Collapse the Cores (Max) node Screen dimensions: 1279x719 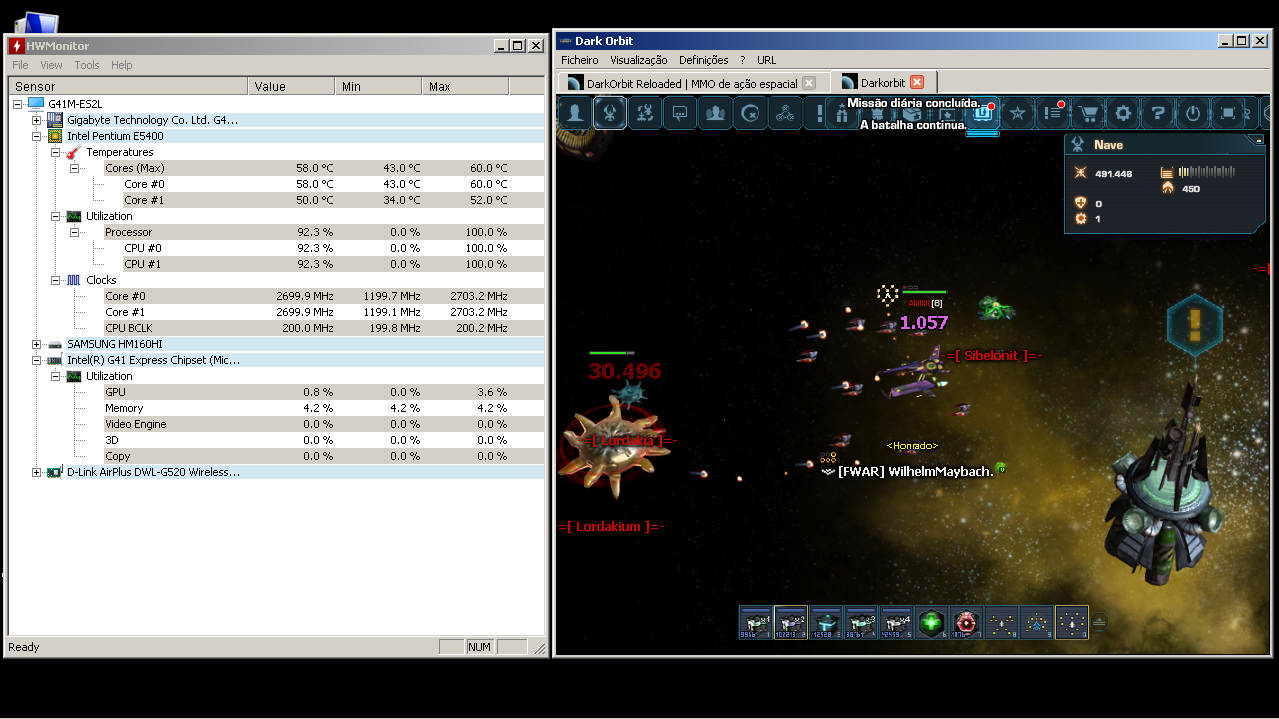click(75, 168)
